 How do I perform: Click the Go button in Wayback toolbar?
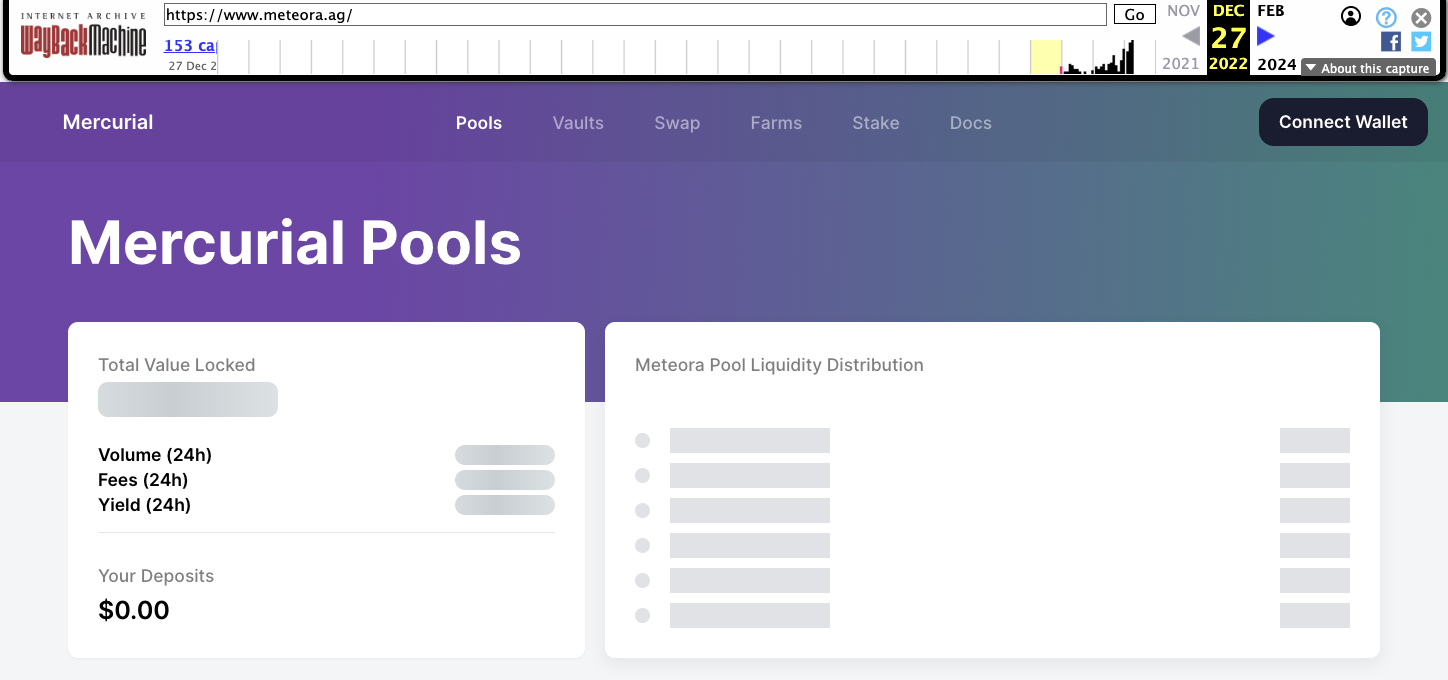pos(1134,15)
